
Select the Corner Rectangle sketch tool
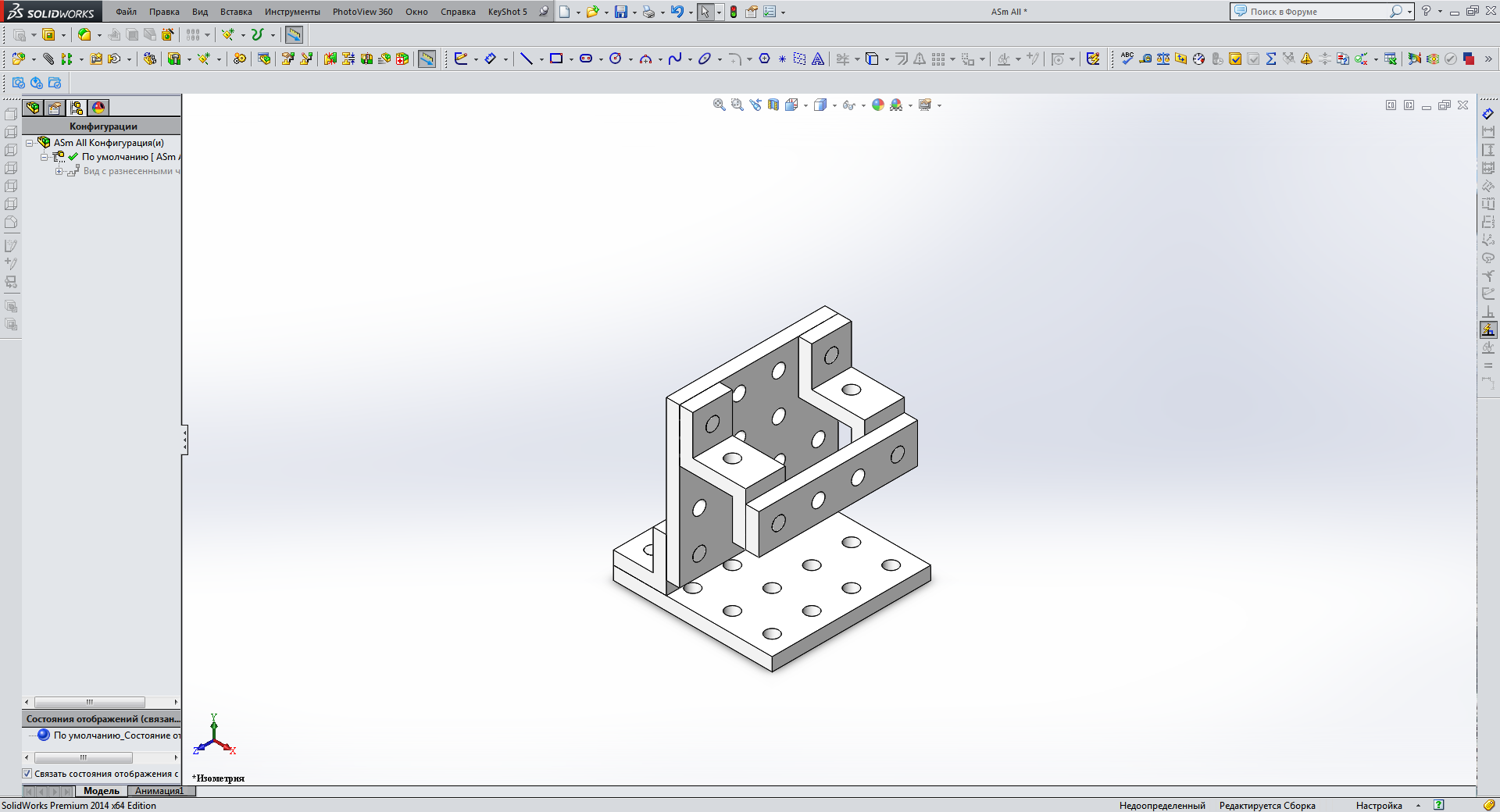pyautogui.click(x=556, y=59)
